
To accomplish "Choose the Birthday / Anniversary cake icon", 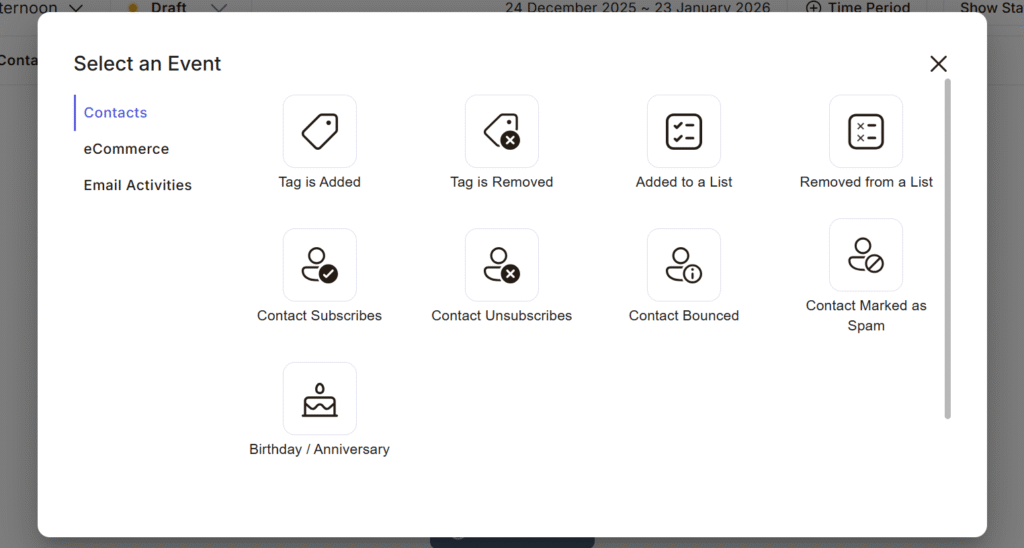I will [320, 399].
